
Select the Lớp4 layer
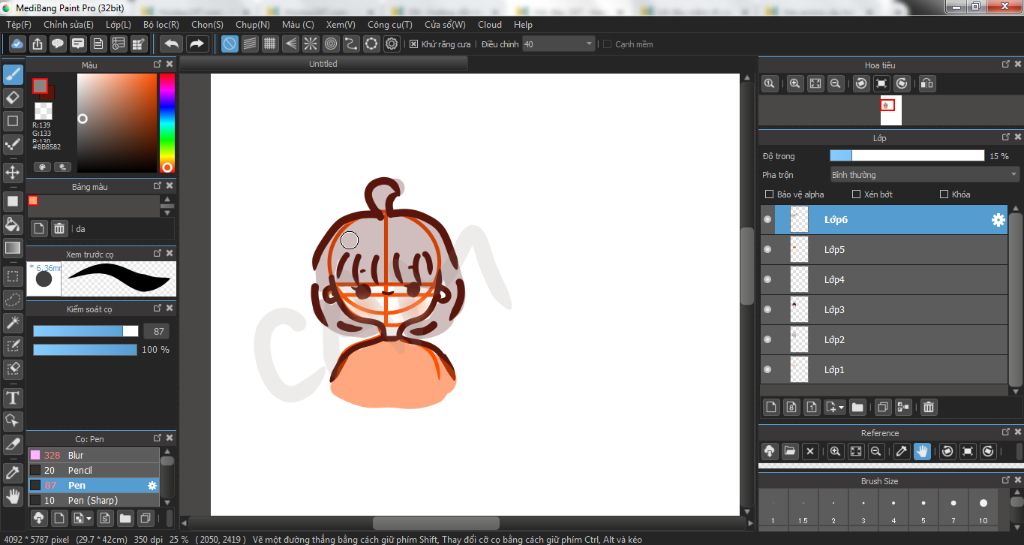885,279
